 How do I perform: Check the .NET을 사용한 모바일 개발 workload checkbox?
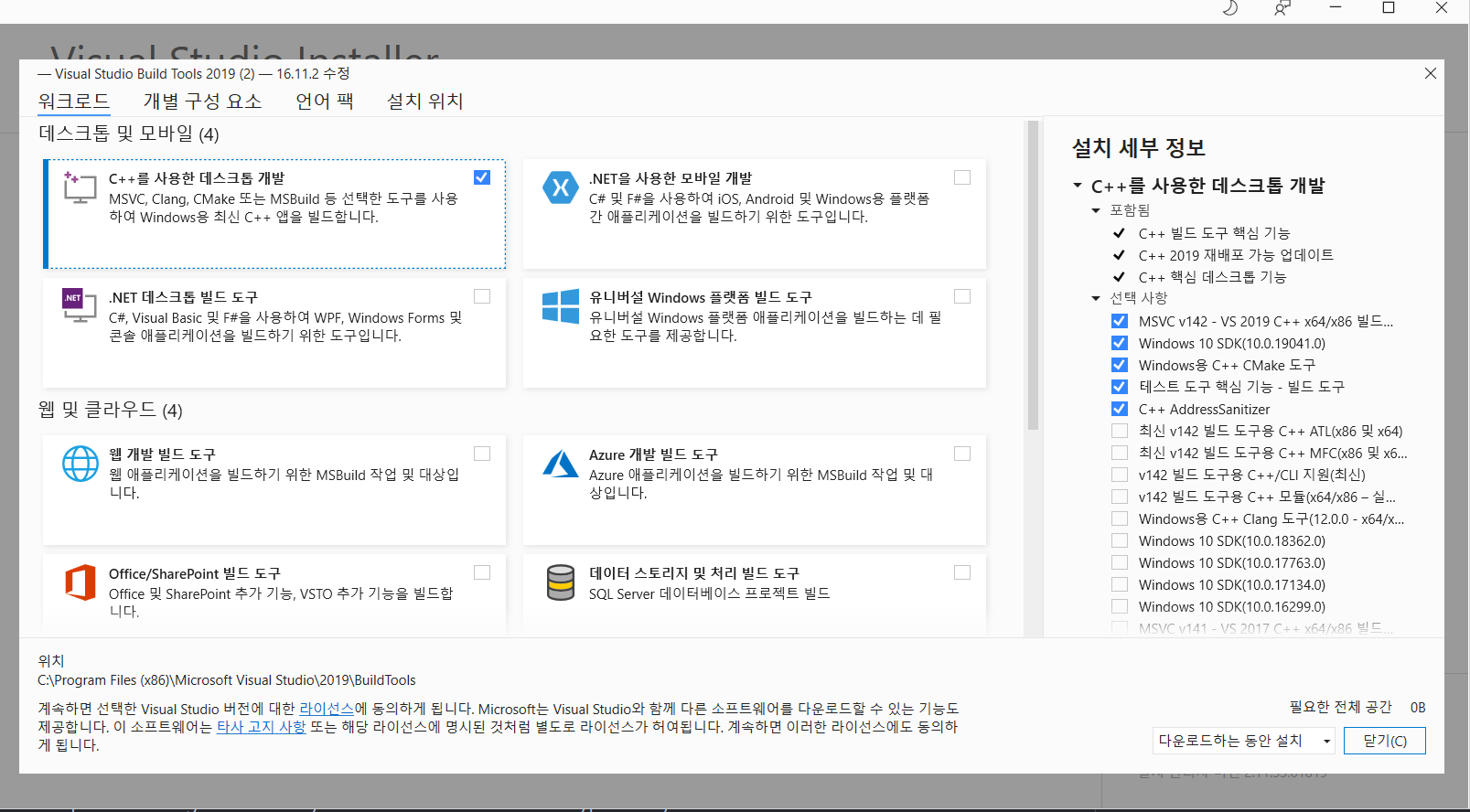pos(962,177)
